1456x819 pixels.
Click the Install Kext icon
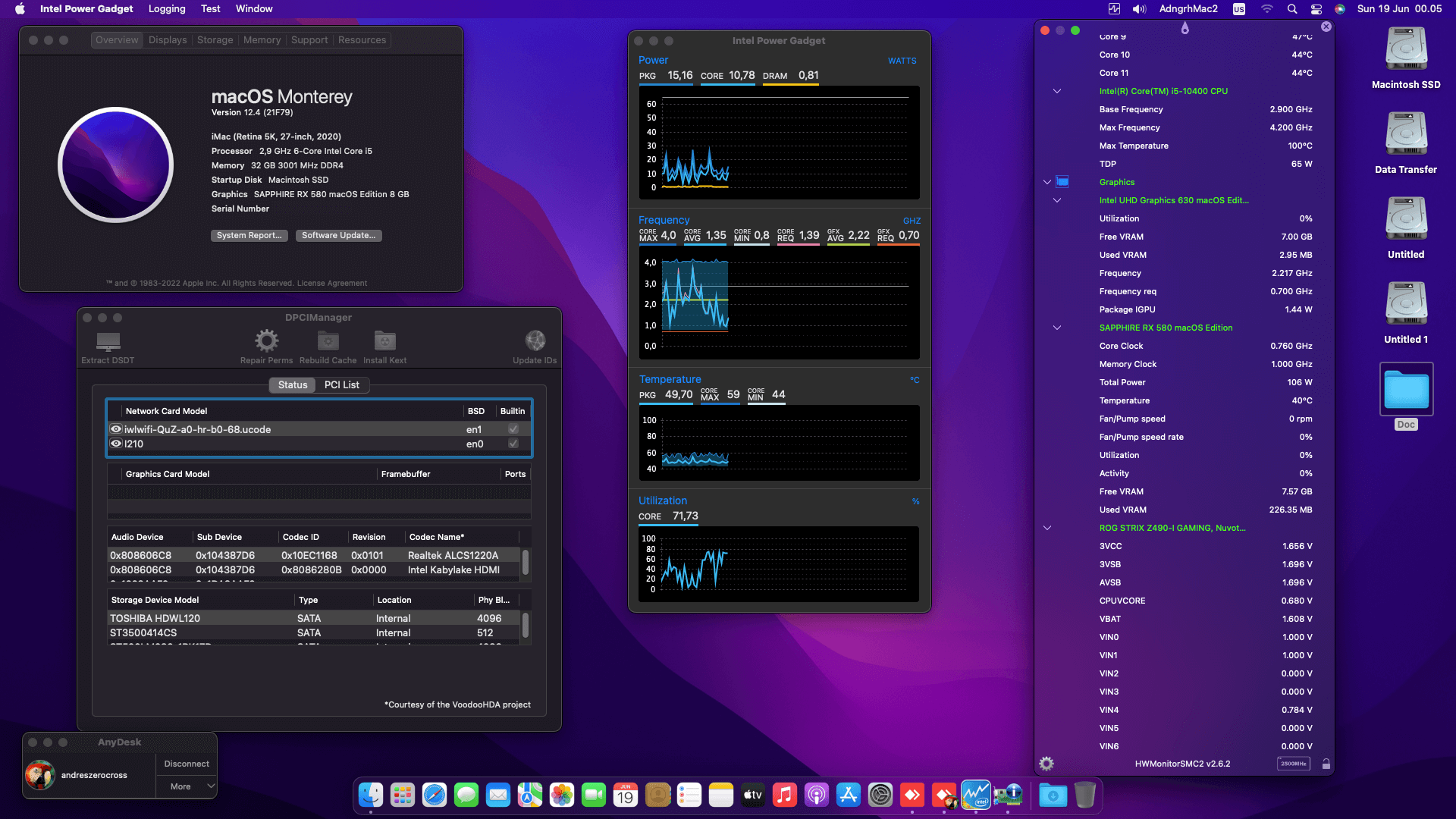click(x=384, y=340)
